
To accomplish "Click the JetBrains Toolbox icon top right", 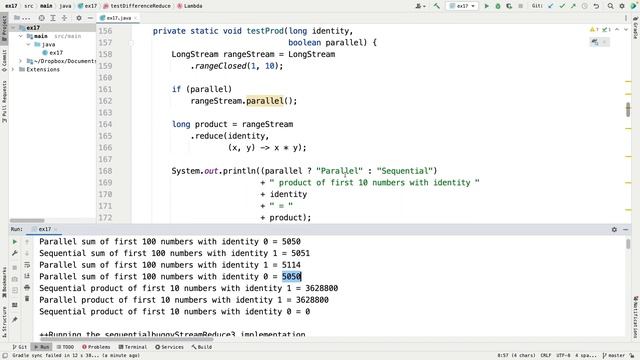I will click(634, 6).
